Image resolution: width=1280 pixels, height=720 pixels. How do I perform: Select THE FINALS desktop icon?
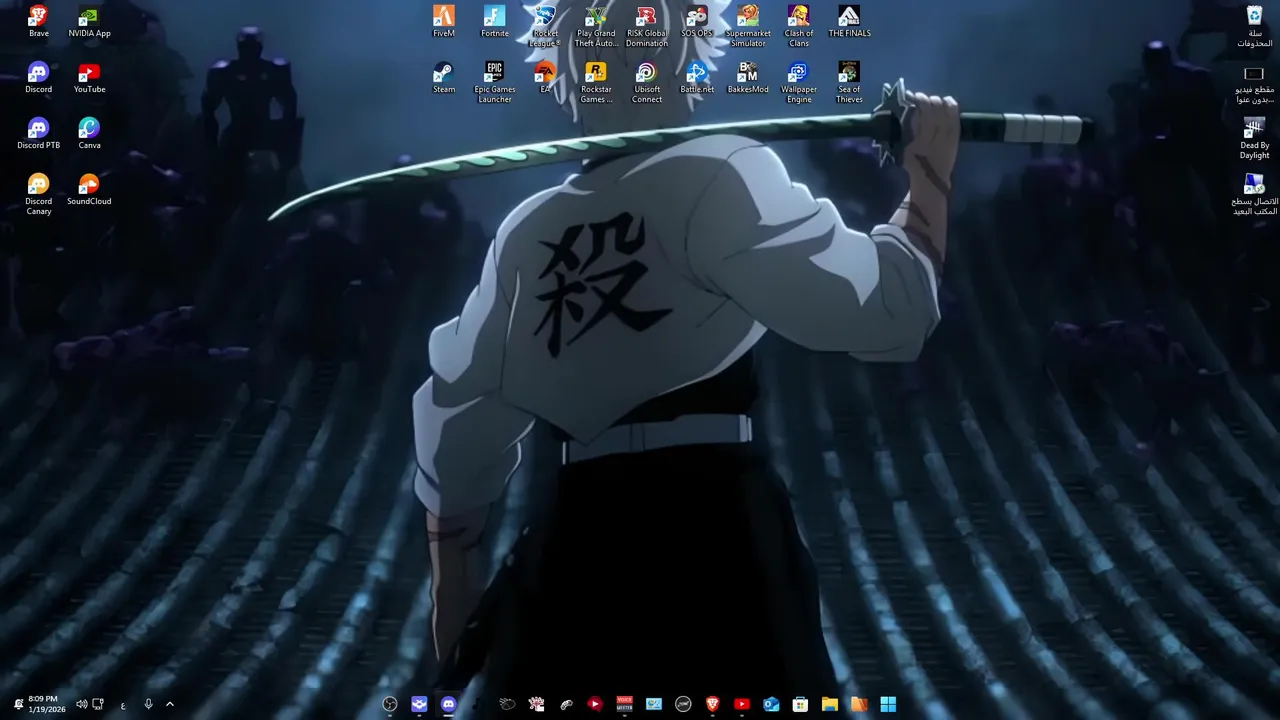[x=849, y=22]
